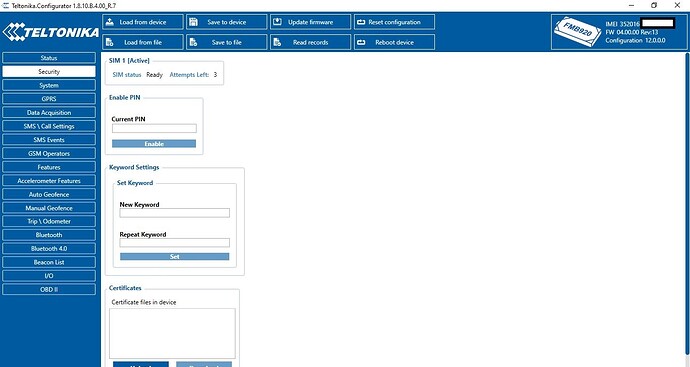The height and width of the screenshot is (367, 690).
Task: Click the Load from device icon
Action: point(110,22)
